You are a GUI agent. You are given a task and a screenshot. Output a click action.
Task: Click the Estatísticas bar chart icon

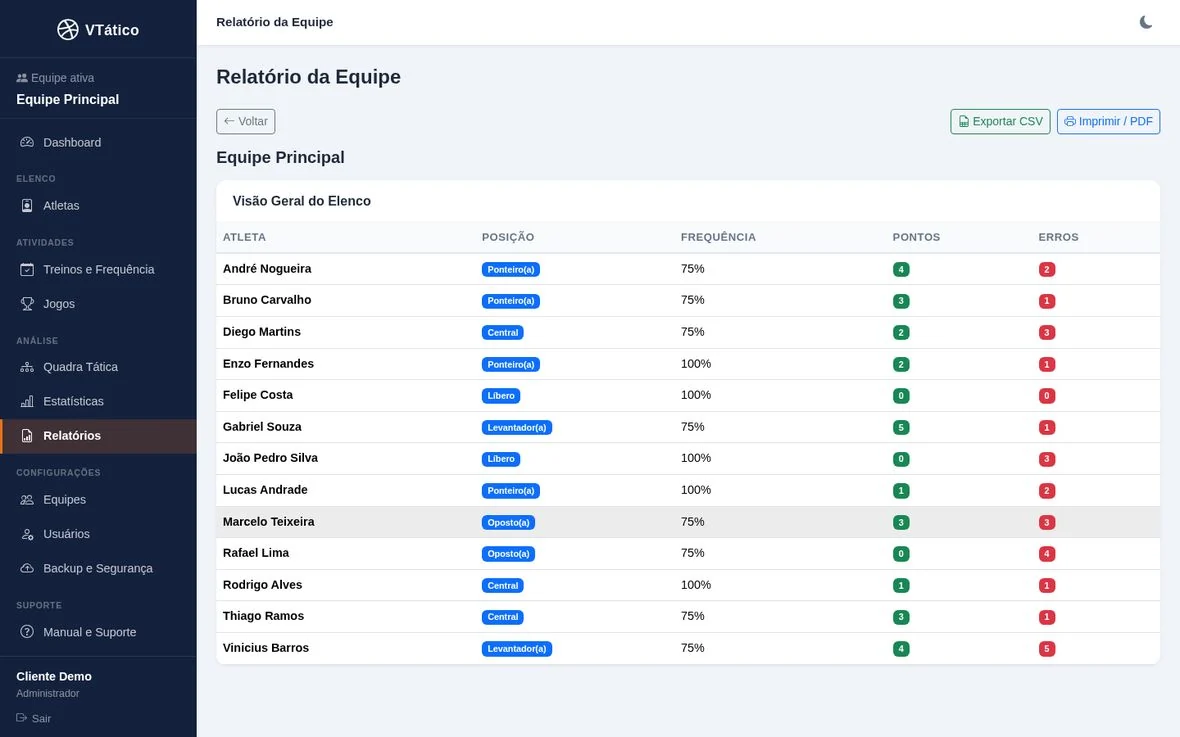pos(27,401)
